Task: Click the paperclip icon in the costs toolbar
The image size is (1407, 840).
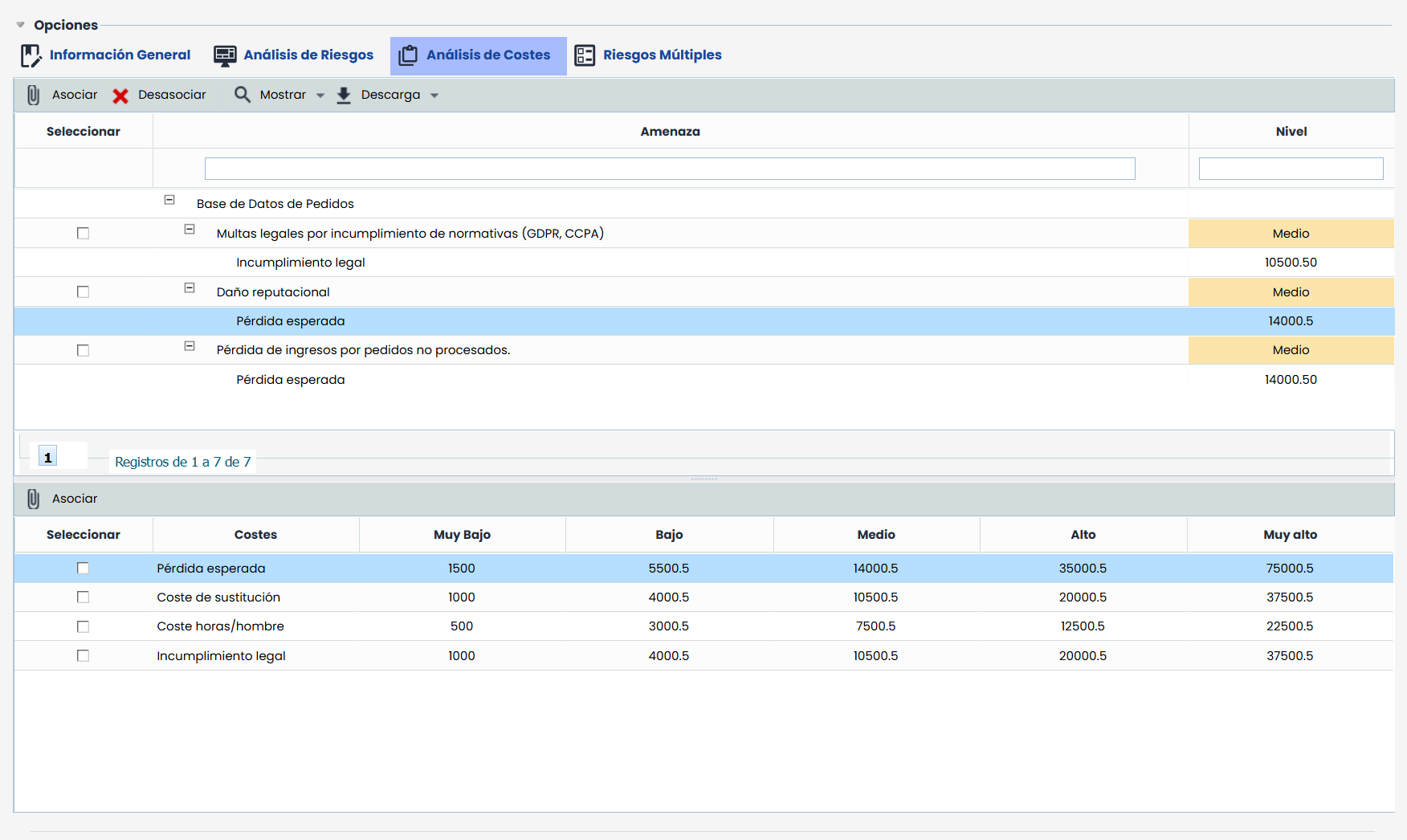Action: click(33, 499)
